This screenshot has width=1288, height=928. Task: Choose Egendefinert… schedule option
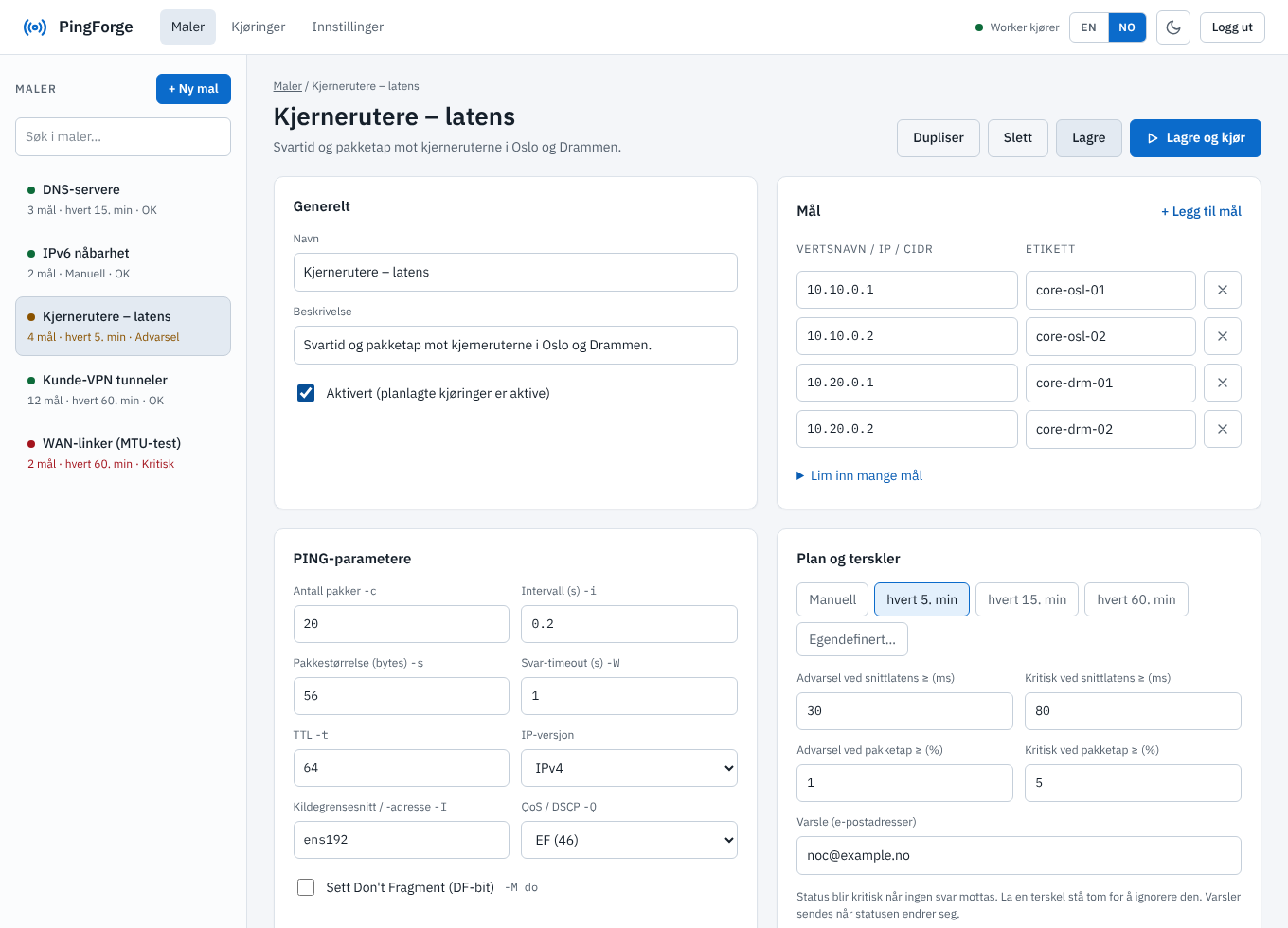point(852,639)
